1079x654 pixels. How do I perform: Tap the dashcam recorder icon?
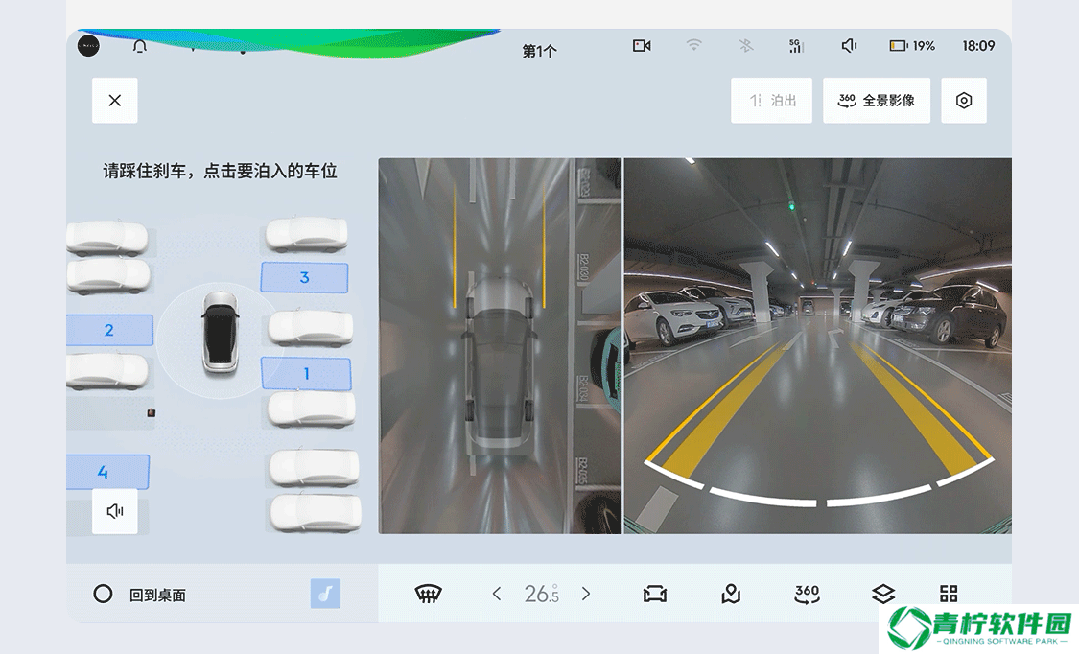pos(641,46)
